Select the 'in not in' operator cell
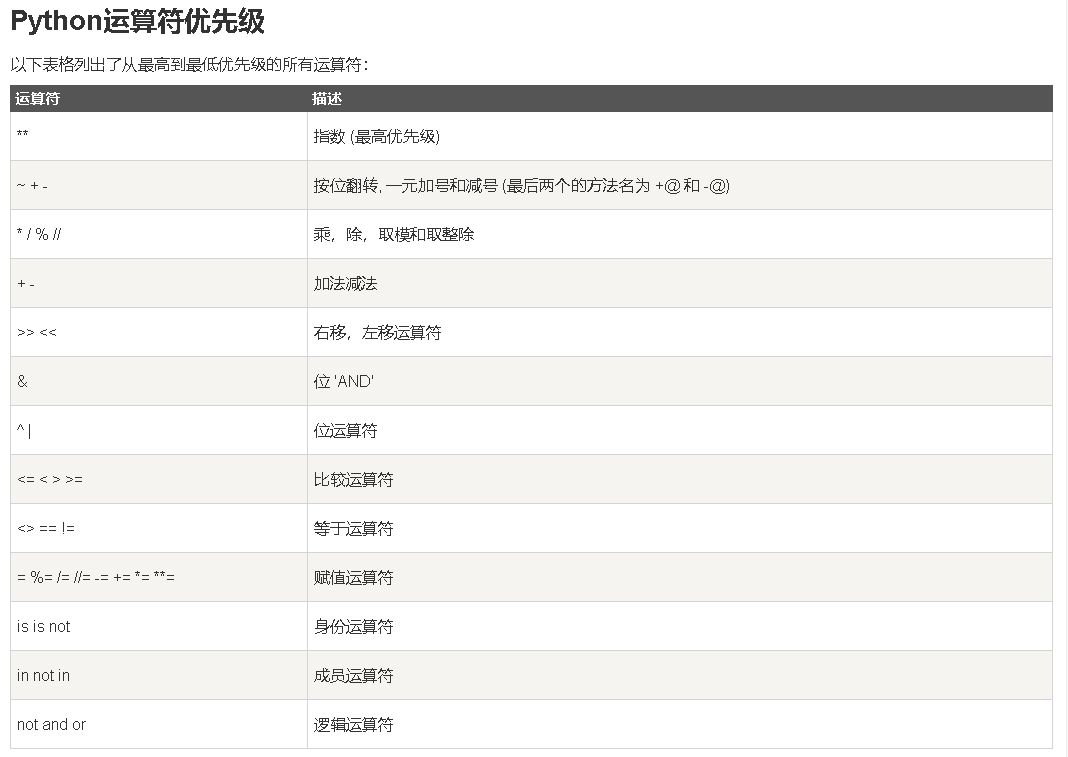The height and width of the screenshot is (757, 1068). point(159,676)
